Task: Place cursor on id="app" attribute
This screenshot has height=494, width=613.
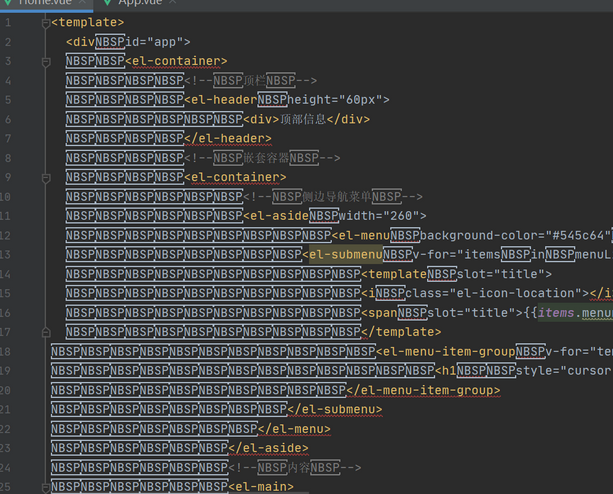Action: click(x=154, y=42)
